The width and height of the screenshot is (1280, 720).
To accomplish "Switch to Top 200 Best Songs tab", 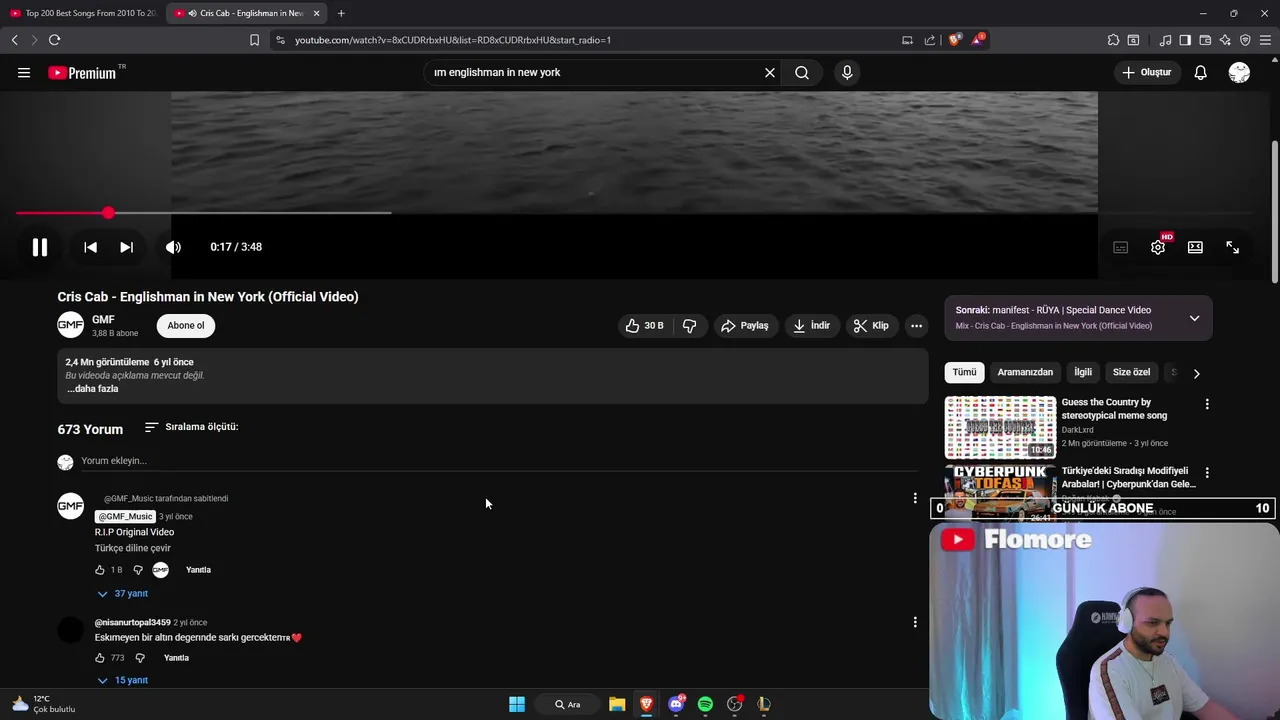I will click(82, 13).
